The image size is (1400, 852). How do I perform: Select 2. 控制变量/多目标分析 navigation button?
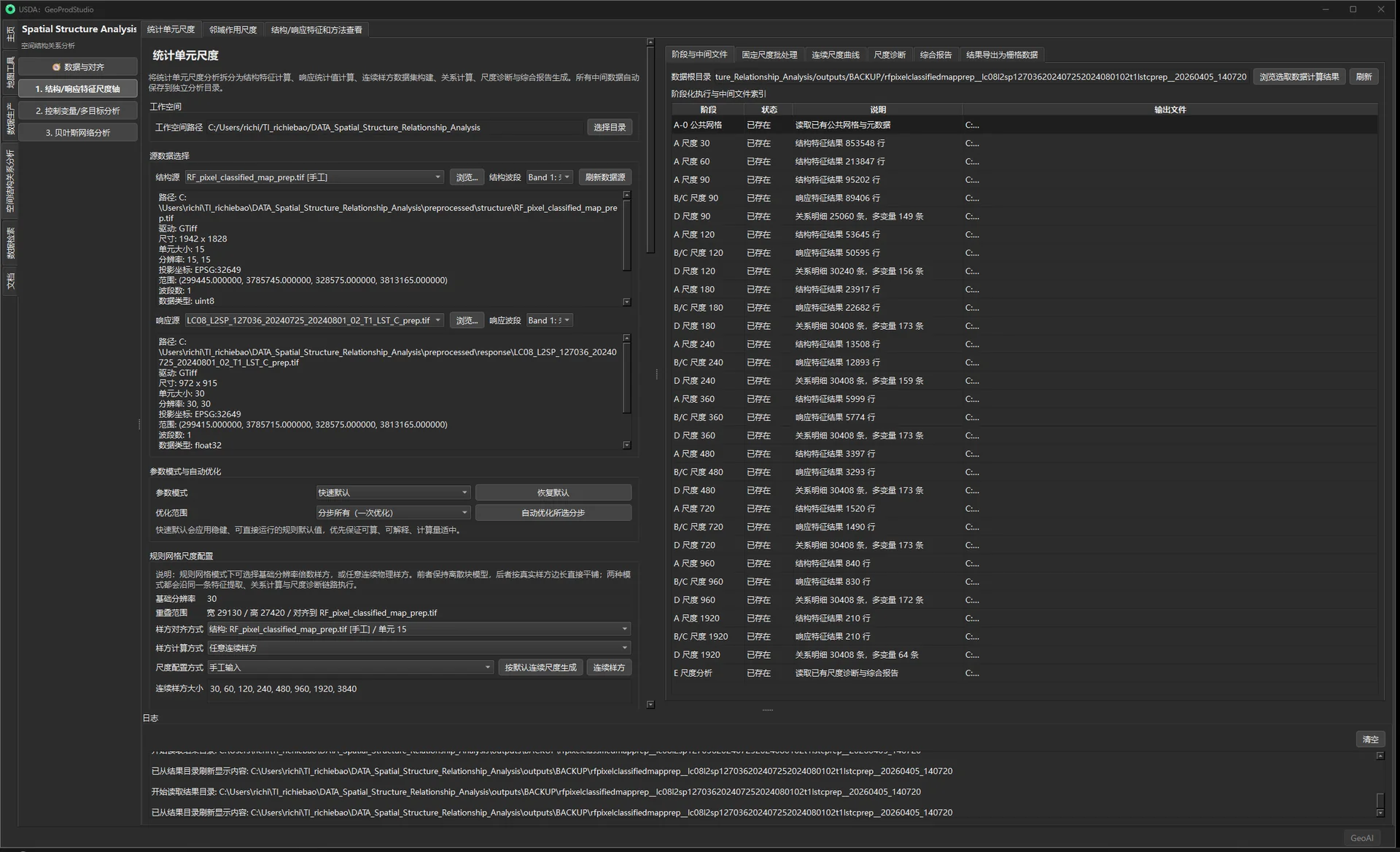coord(78,111)
